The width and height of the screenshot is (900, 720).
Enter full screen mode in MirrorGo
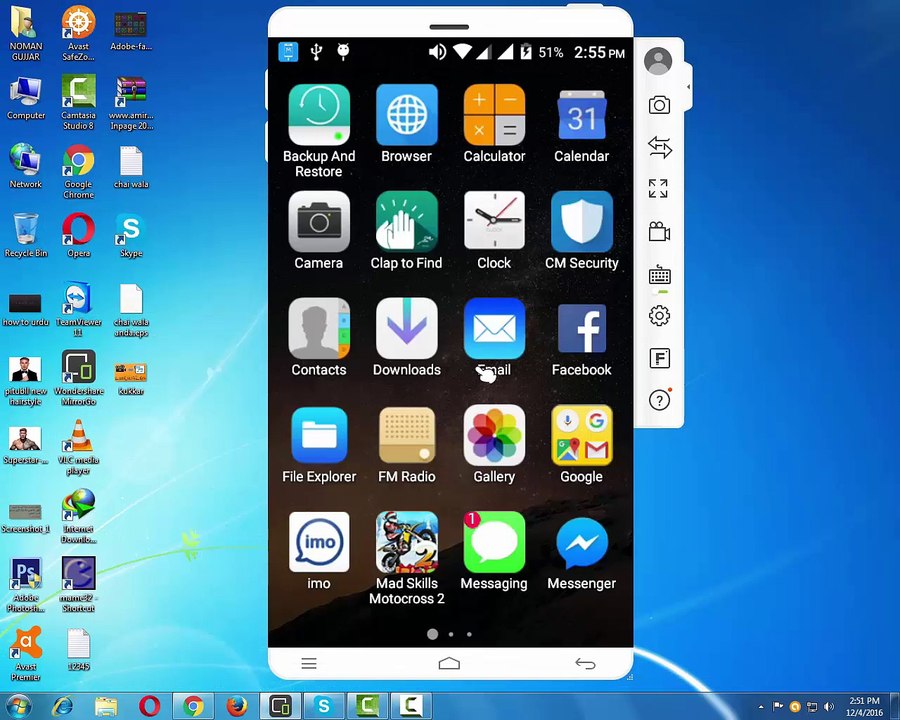coord(658,188)
